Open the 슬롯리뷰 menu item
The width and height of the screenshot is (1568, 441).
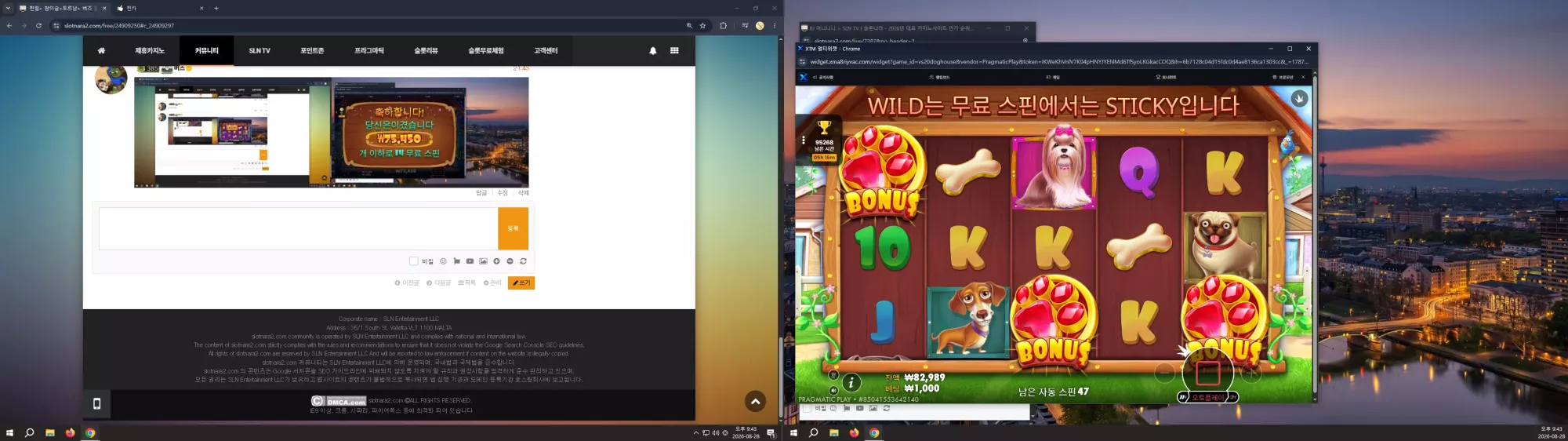pos(426,50)
